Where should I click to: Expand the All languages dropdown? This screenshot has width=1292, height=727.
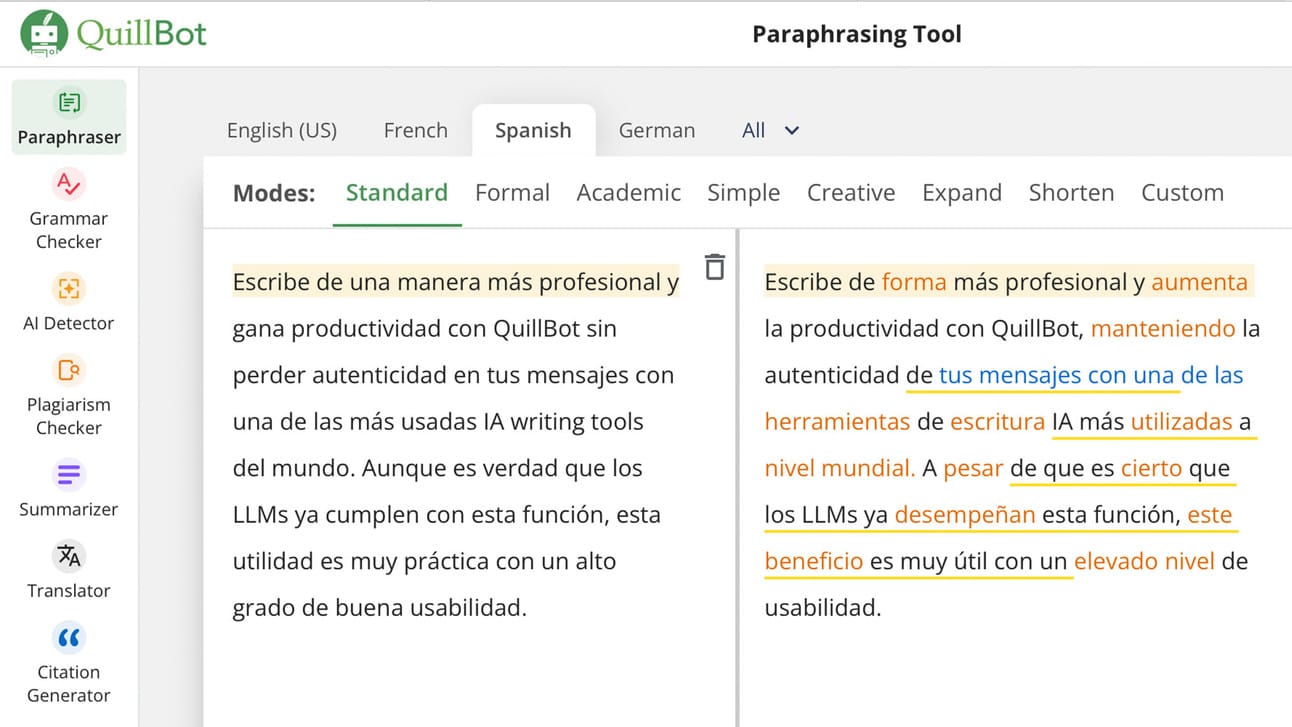pos(770,130)
